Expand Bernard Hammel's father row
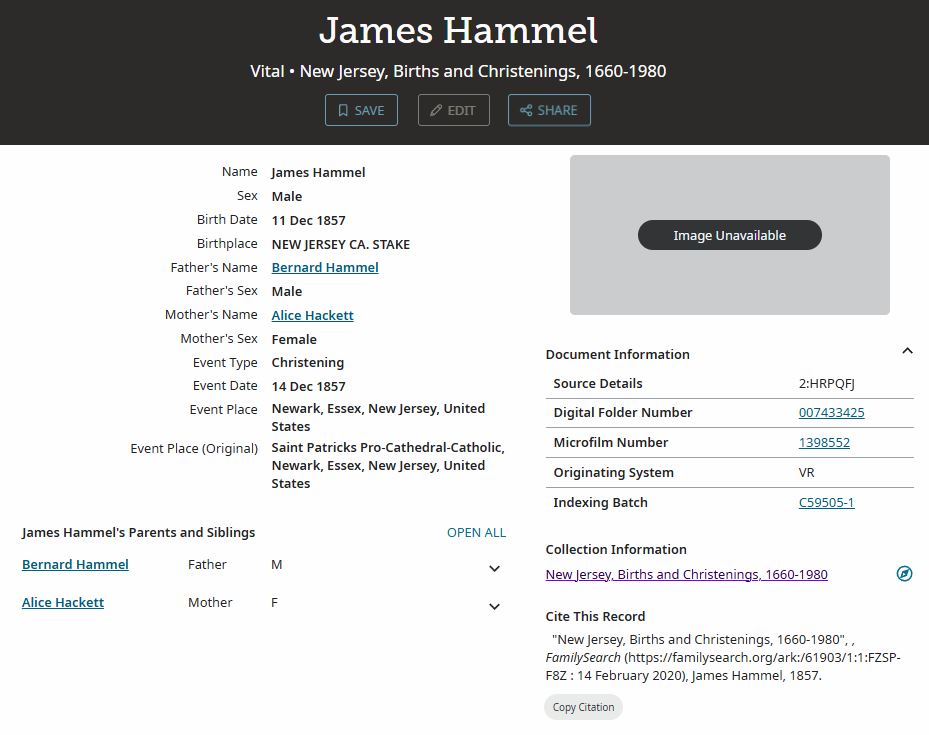 (x=494, y=568)
